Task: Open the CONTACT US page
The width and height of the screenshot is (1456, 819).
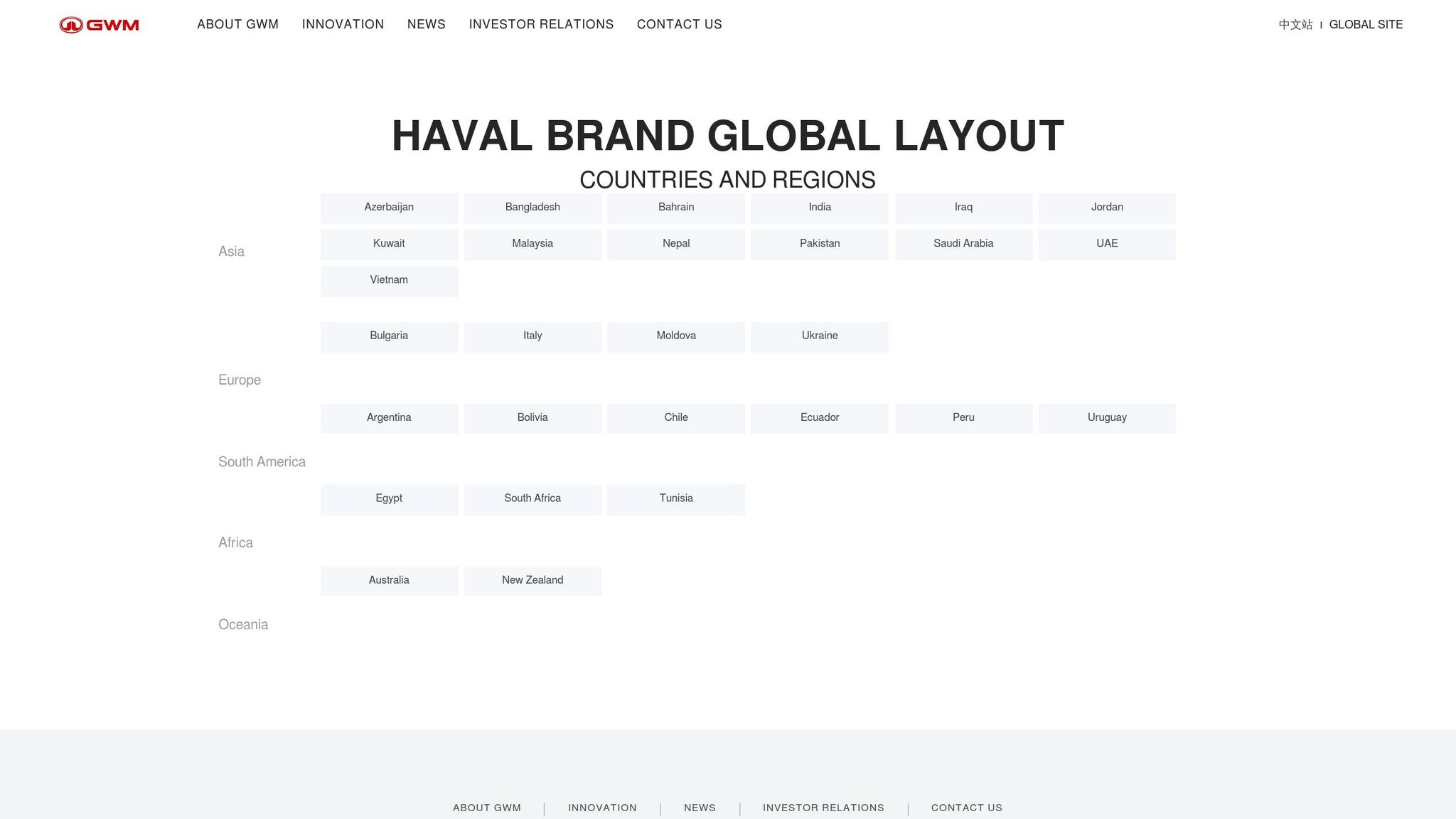Action: [x=679, y=24]
